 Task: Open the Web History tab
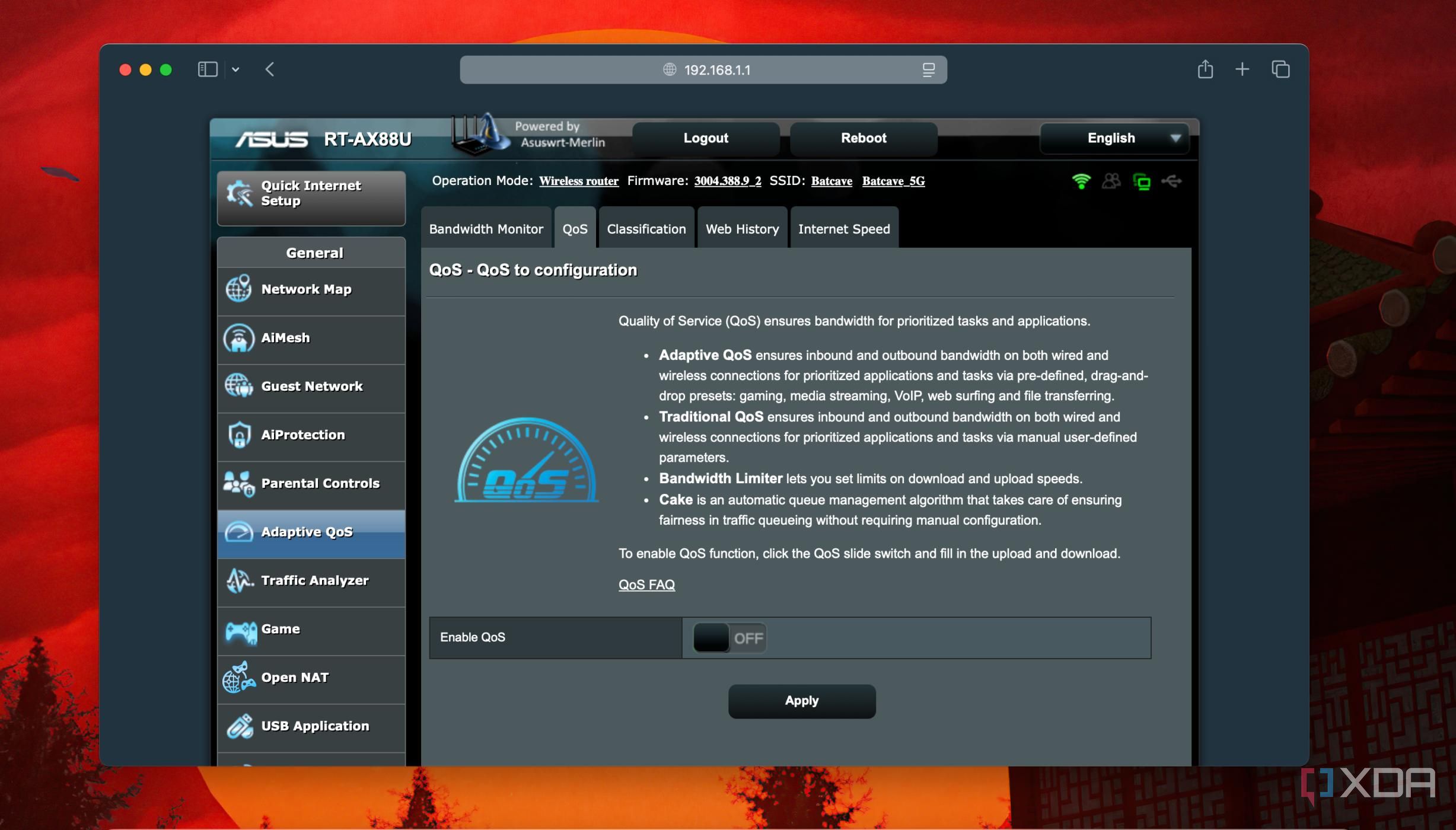point(742,229)
